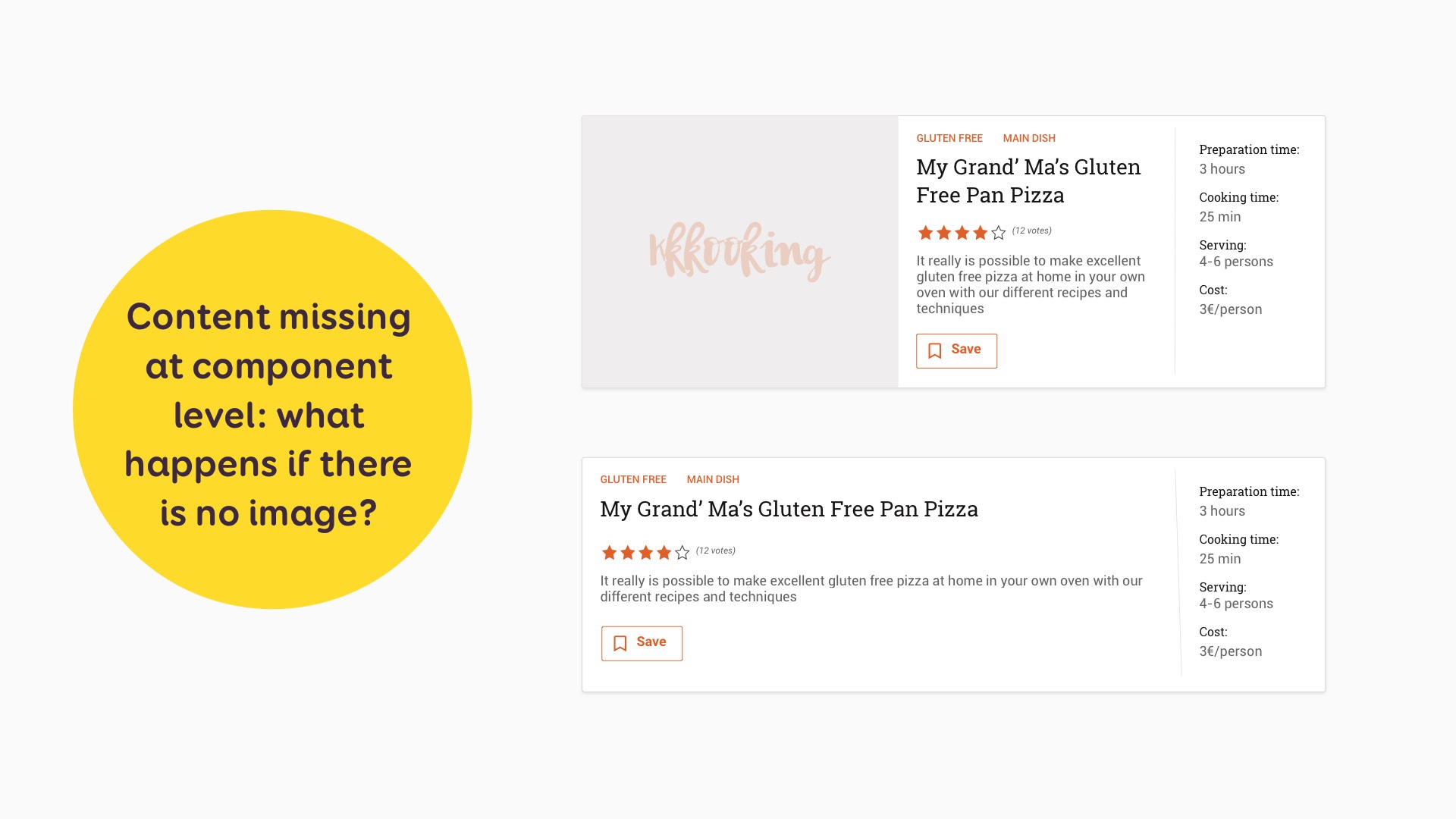Viewport: 1456px width, 819px height.
Task: Click empty fifth star in bottom card
Action: [x=682, y=553]
